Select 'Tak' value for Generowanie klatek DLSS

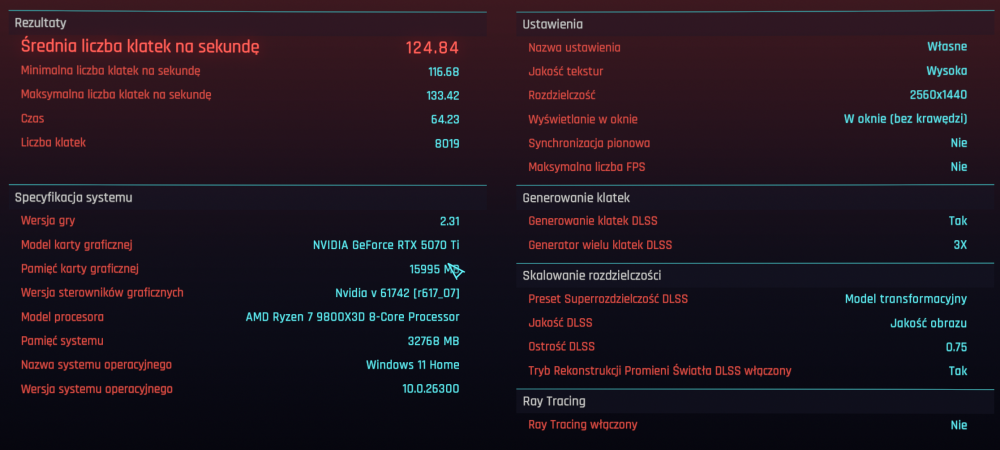(x=958, y=221)
